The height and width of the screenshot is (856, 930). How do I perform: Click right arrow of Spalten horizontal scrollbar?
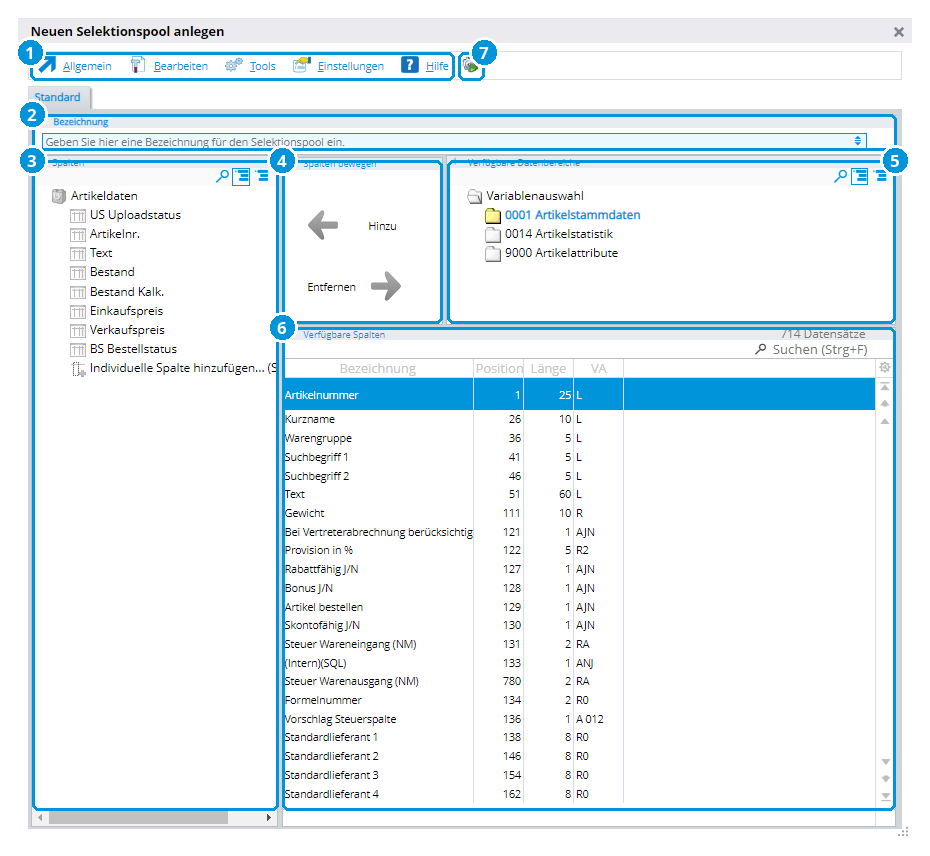coord(269,817)
